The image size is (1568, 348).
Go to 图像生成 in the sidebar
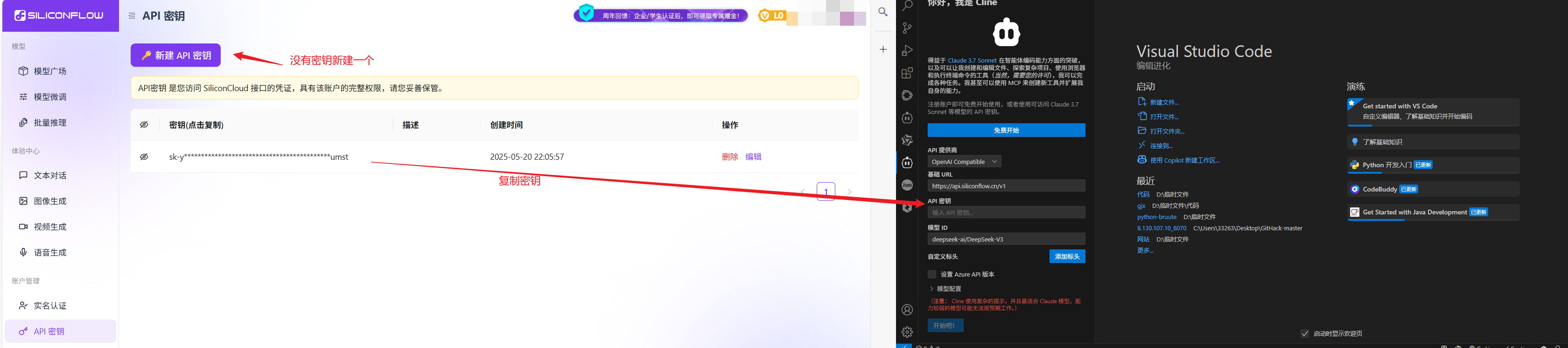(x=60, y=201)
